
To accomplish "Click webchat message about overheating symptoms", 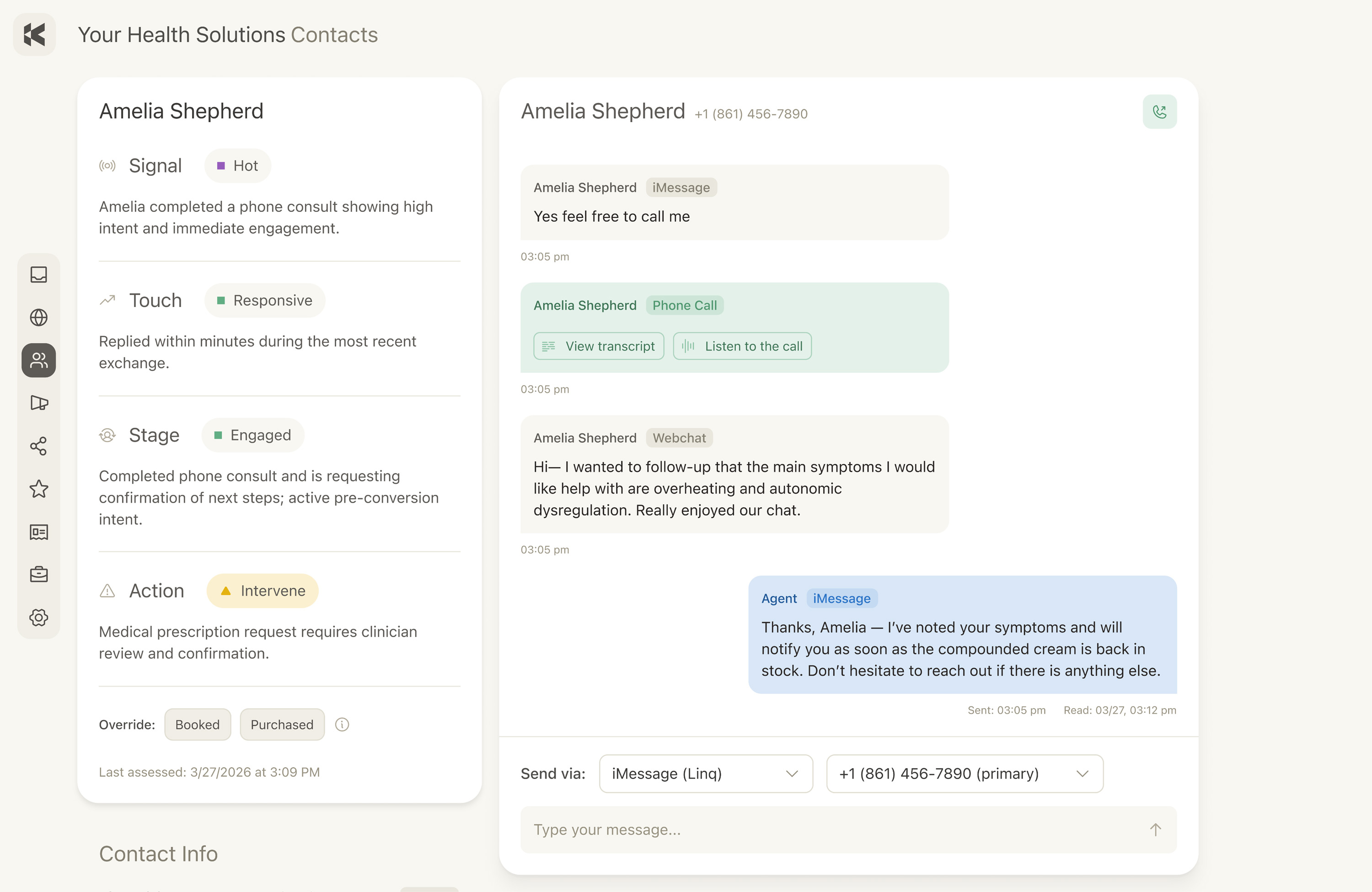I will [734, 474].
